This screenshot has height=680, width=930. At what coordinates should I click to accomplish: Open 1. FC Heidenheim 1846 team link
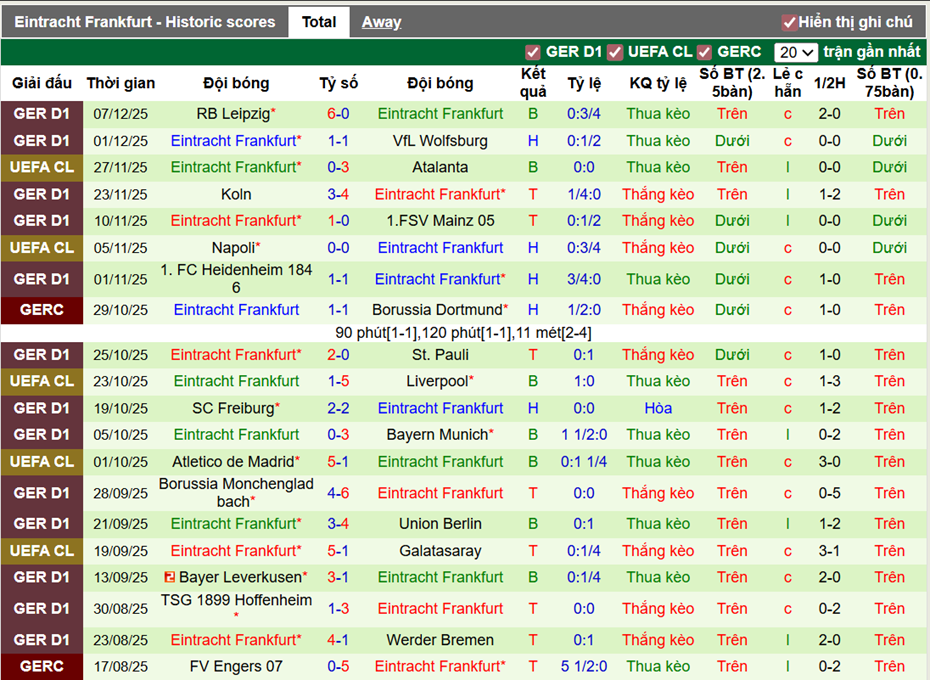[x=236, y=278]
